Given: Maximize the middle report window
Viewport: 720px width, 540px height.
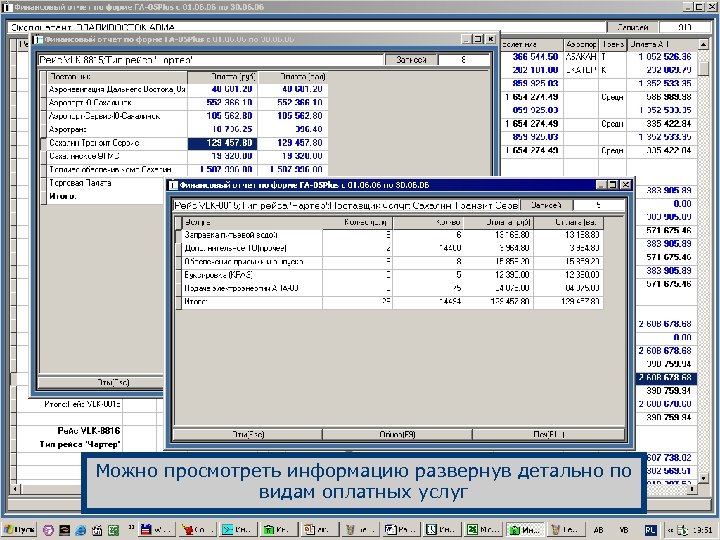Looking at the screenshot, I should tap(478, 39).
